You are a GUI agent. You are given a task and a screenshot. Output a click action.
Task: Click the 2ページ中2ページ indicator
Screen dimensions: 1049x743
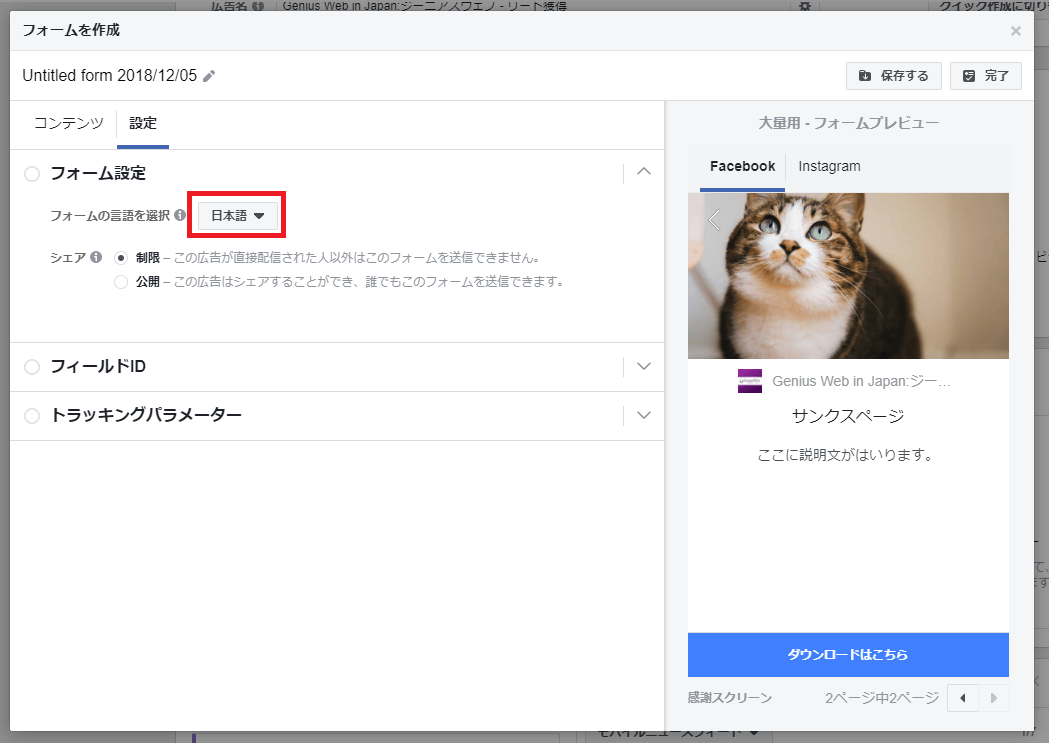[x=882, y=698]
